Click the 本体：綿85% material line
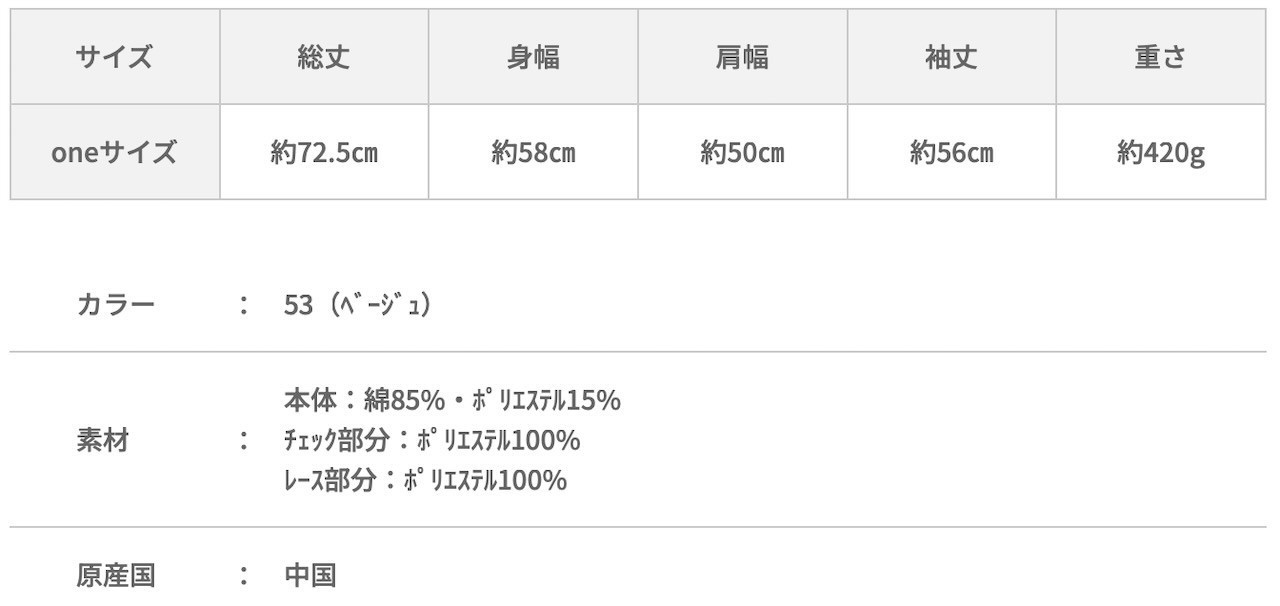This screenshot has height=606, width=1280. click(452, 400)
